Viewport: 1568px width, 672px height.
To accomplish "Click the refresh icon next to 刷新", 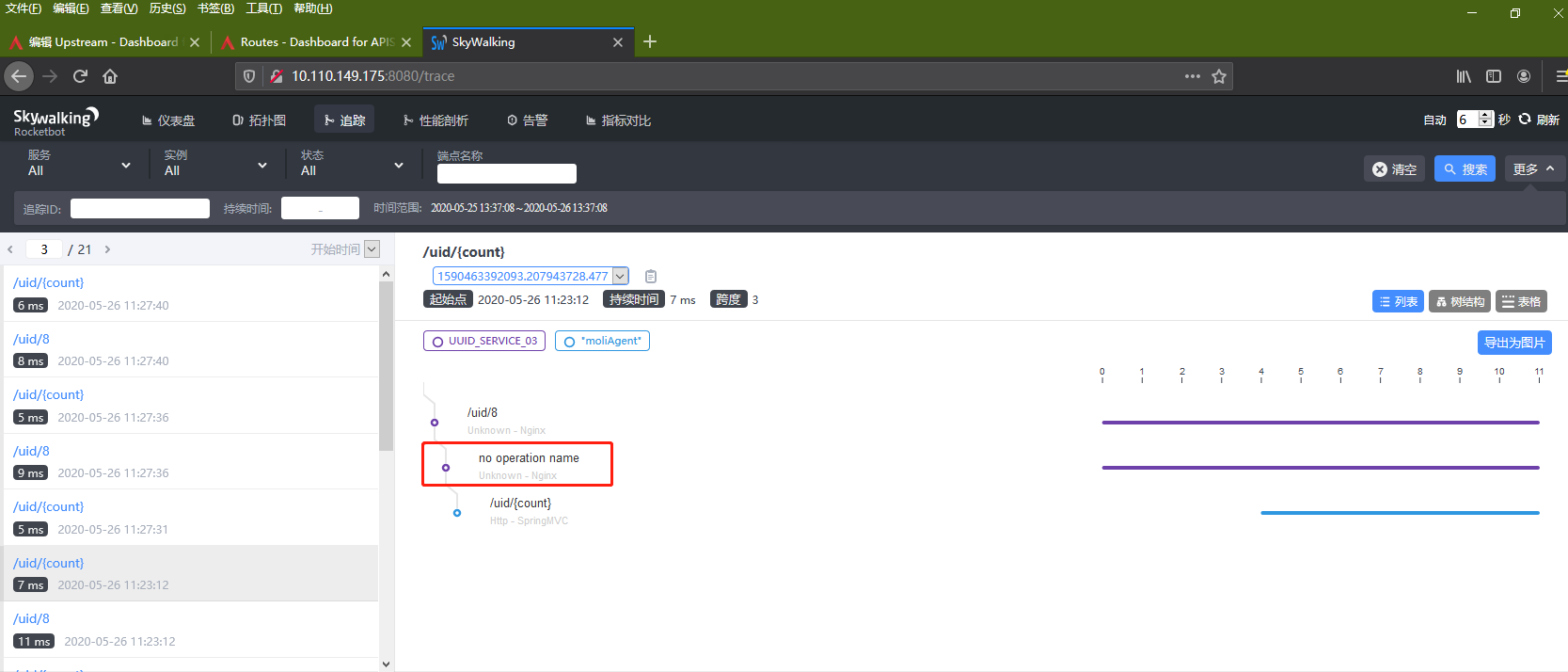I will tap(1525, 120).
